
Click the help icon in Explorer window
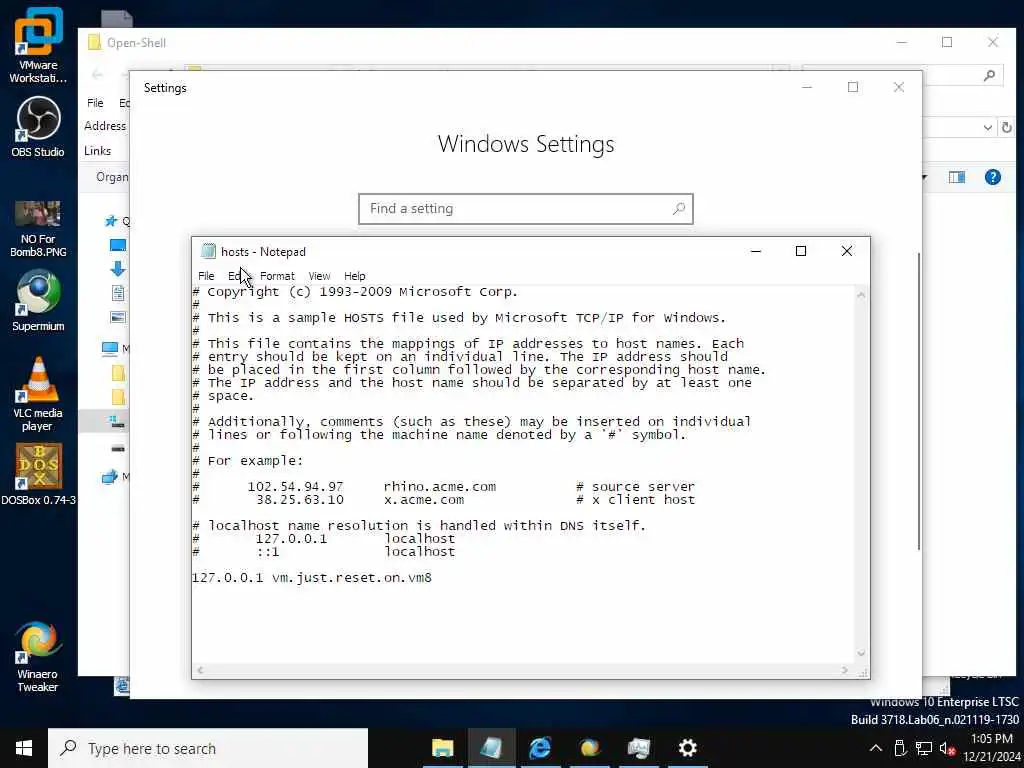(993, 177)
